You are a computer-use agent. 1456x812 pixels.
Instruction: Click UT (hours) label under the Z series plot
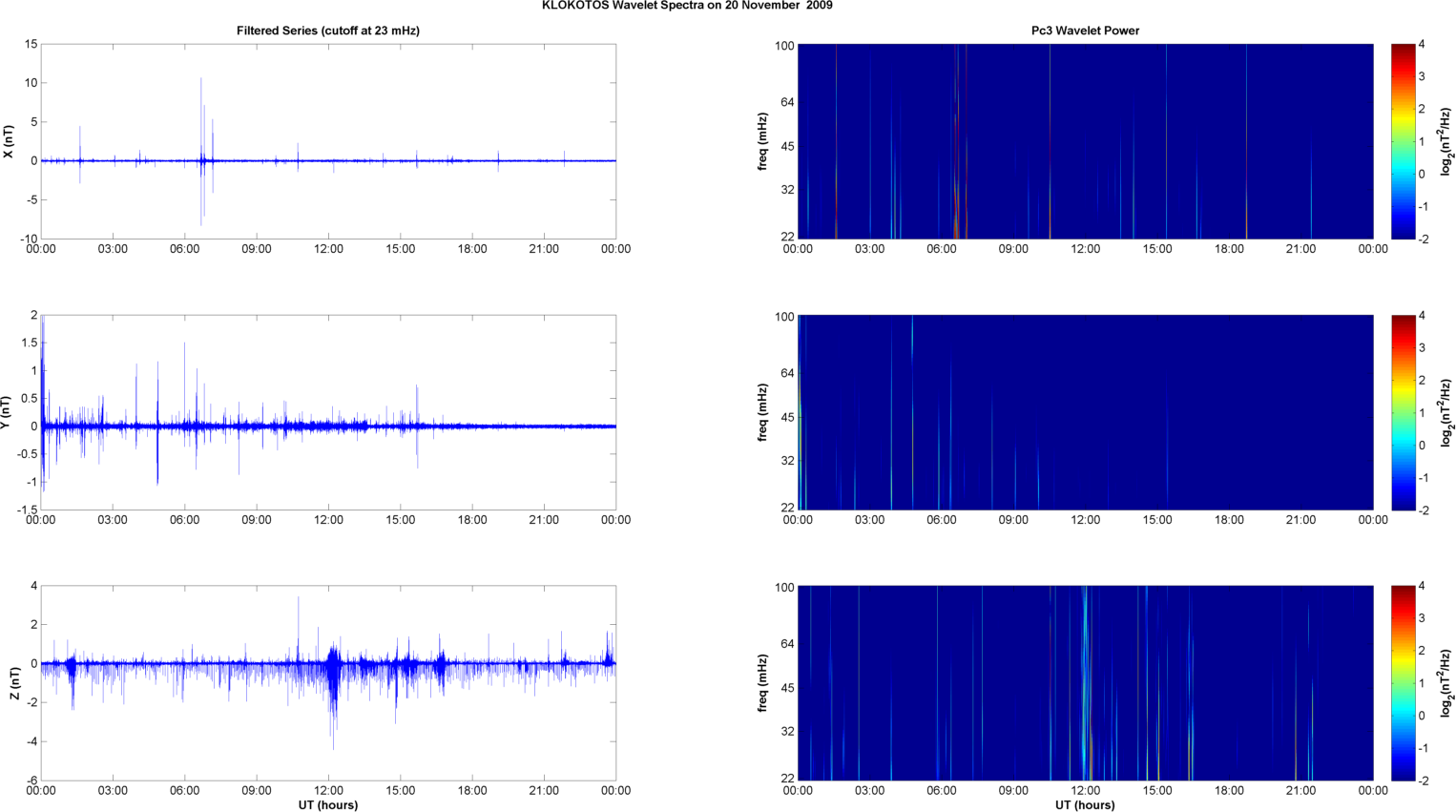tap(327, 805)
